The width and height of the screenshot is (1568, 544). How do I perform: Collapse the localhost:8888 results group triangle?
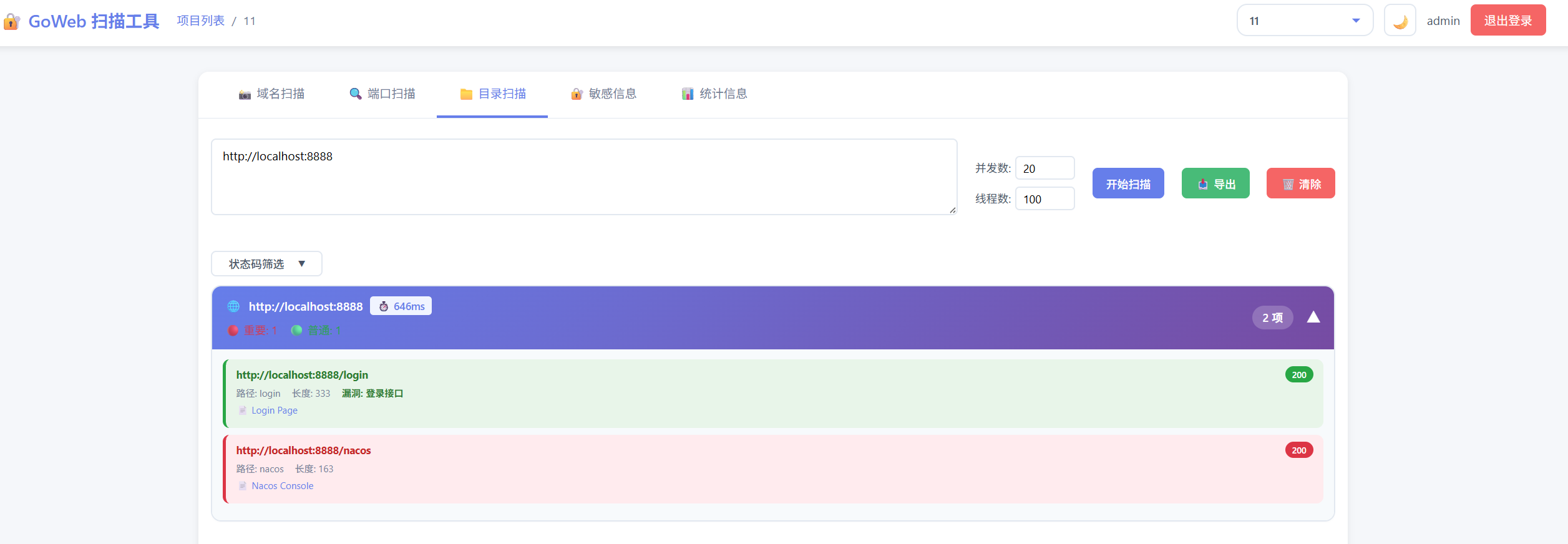[1313, 318]
